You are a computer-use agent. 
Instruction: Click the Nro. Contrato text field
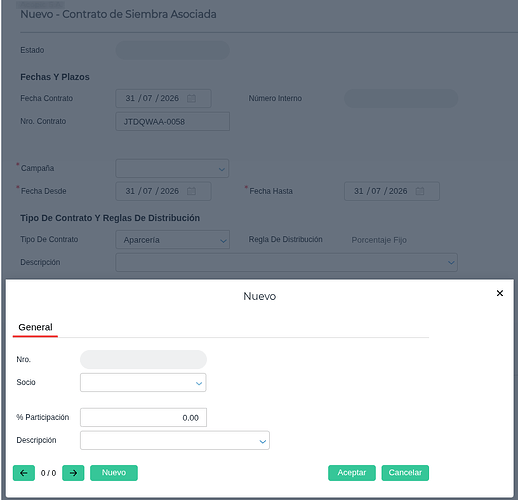pyautogui.click(x=172, y=121)
